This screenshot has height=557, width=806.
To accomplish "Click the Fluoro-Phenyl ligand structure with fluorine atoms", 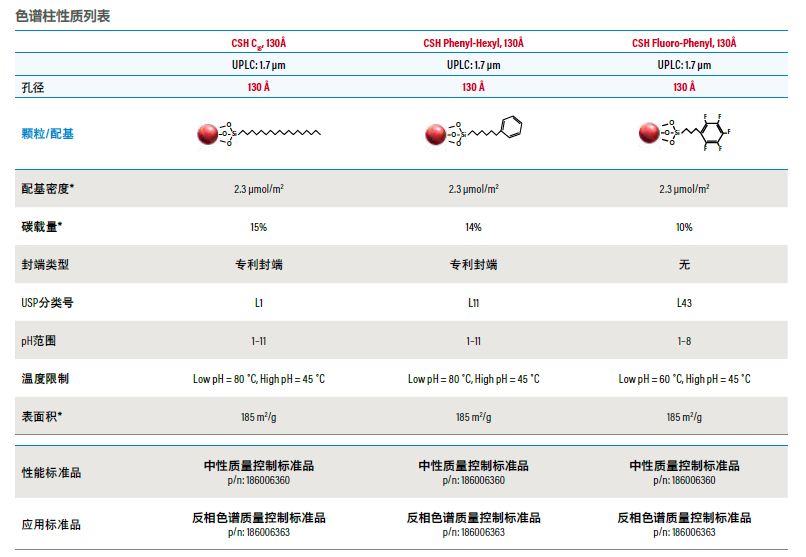I will click(x=685, y=132).
